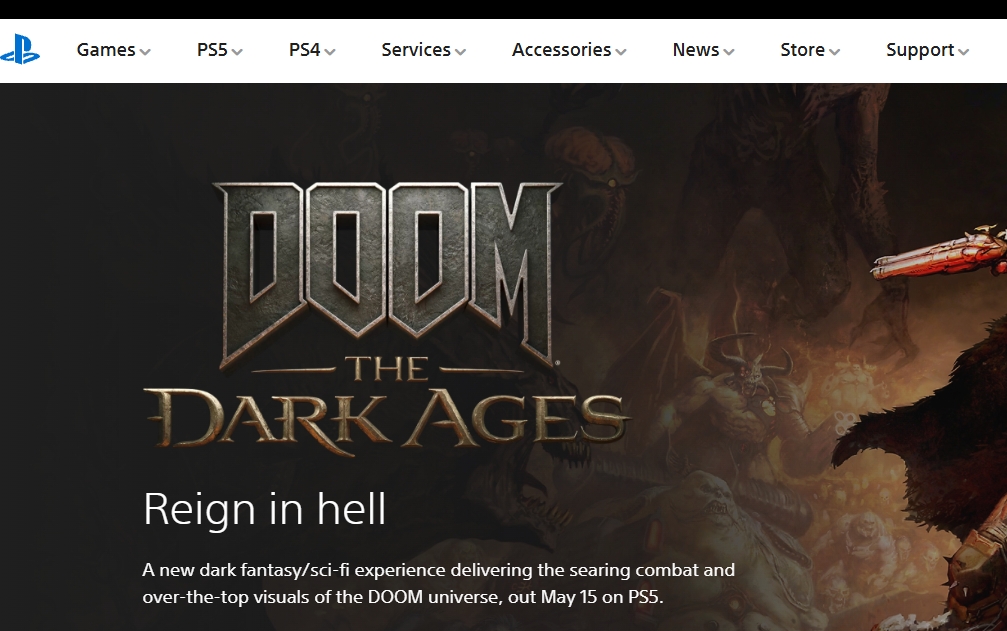Expand the chevron next to Accessories
Image resolution: width=1007 pixels, height=631 pixels.
[620, 52]
